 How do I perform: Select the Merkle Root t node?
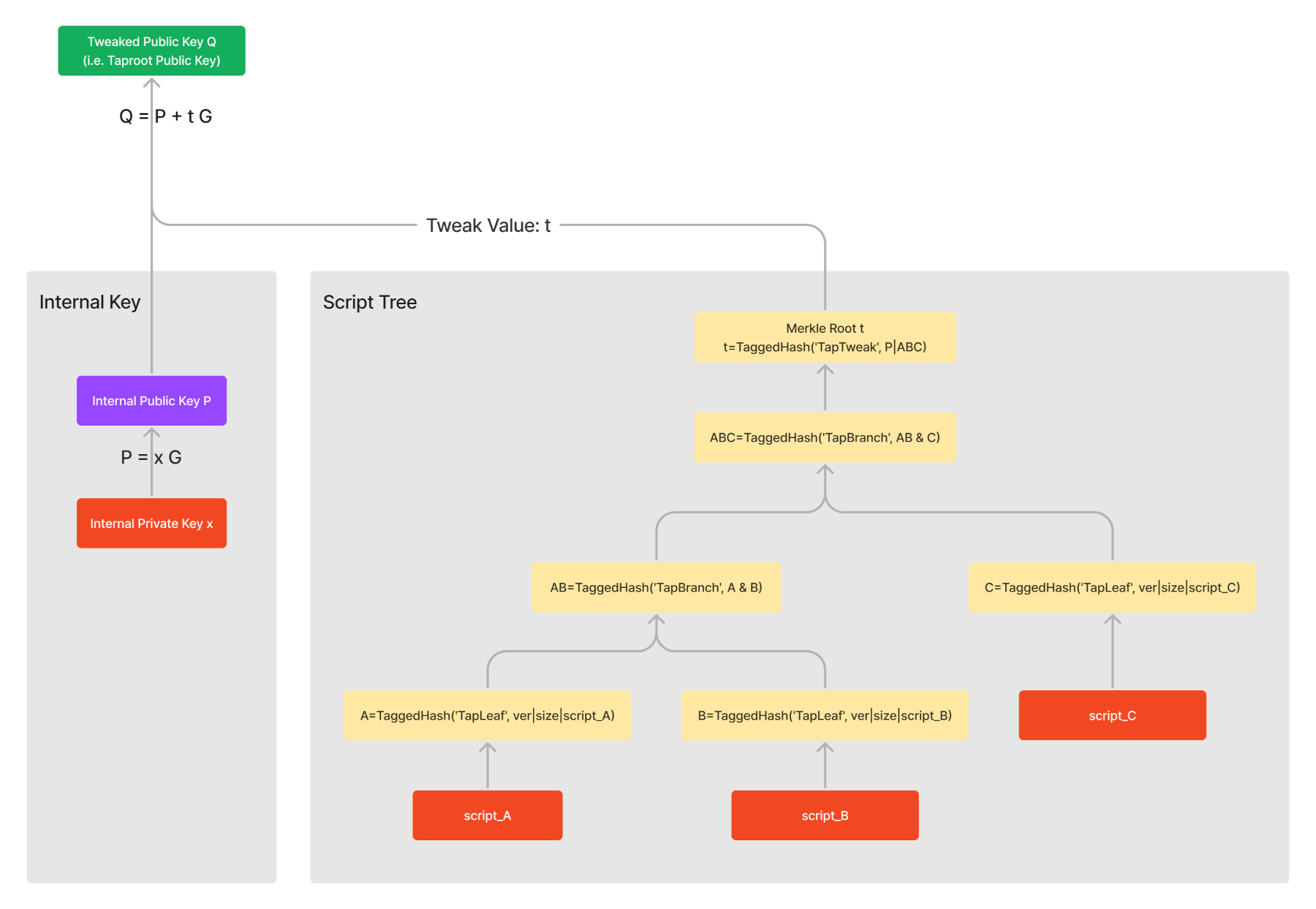coord(825,337)
